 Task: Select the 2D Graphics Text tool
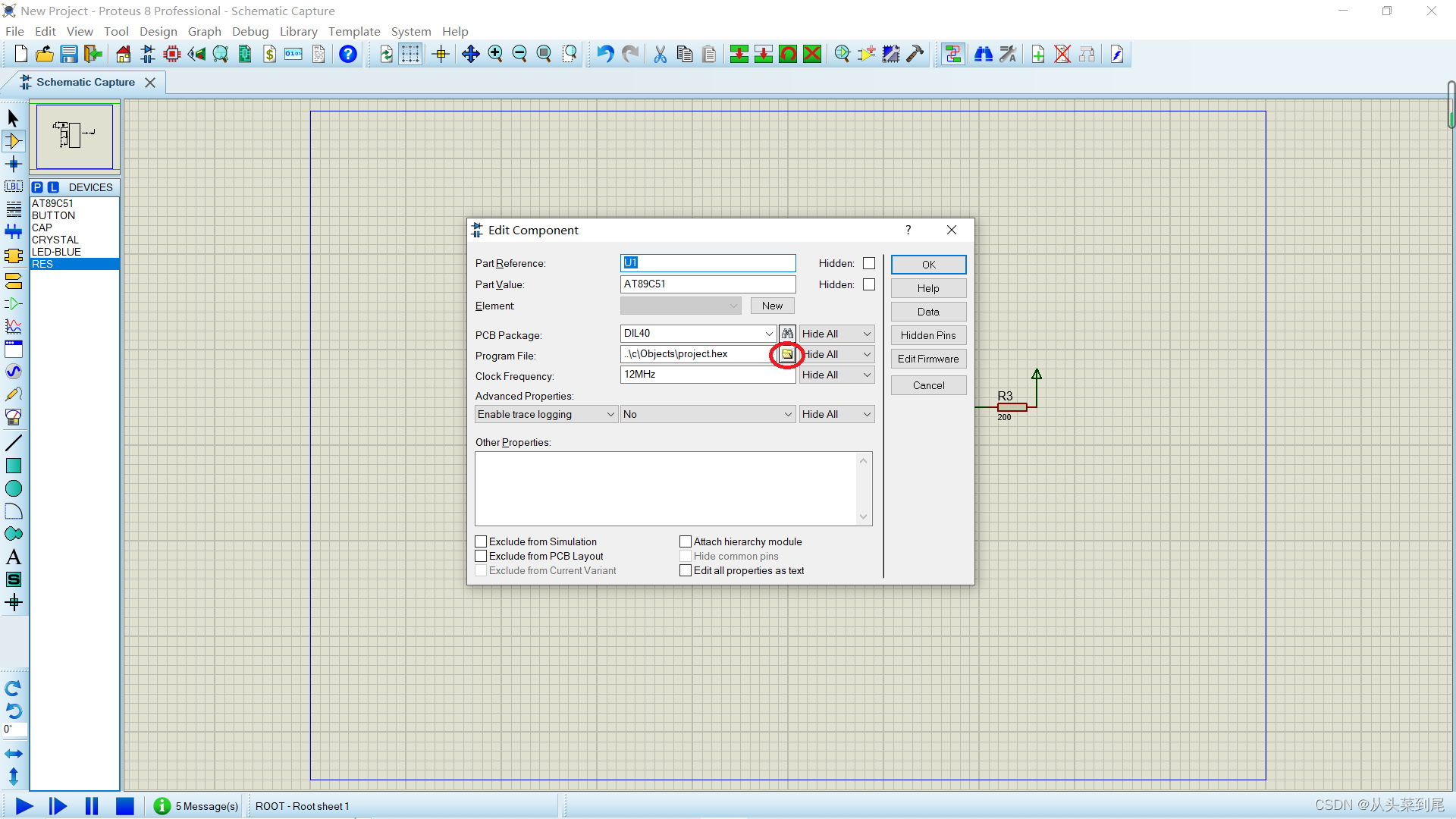click(14, 557)
